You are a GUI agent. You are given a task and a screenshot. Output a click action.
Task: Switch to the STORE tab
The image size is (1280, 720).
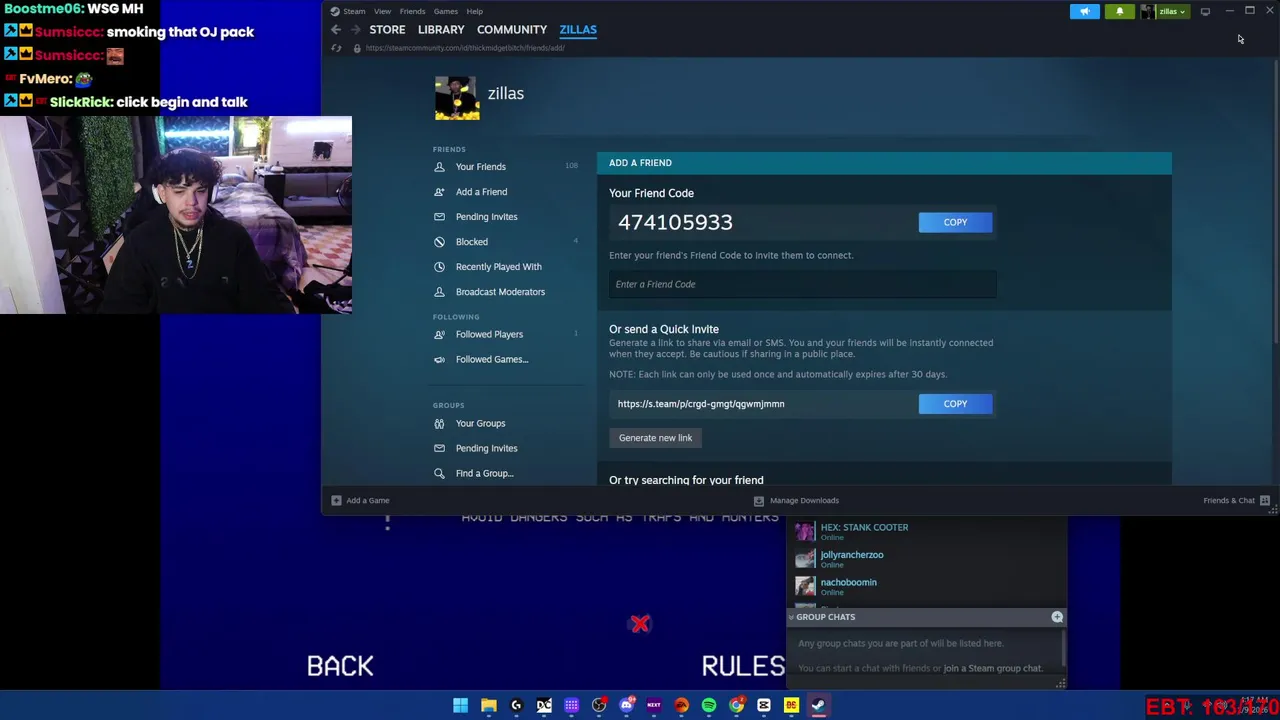(x=387, y=30)
